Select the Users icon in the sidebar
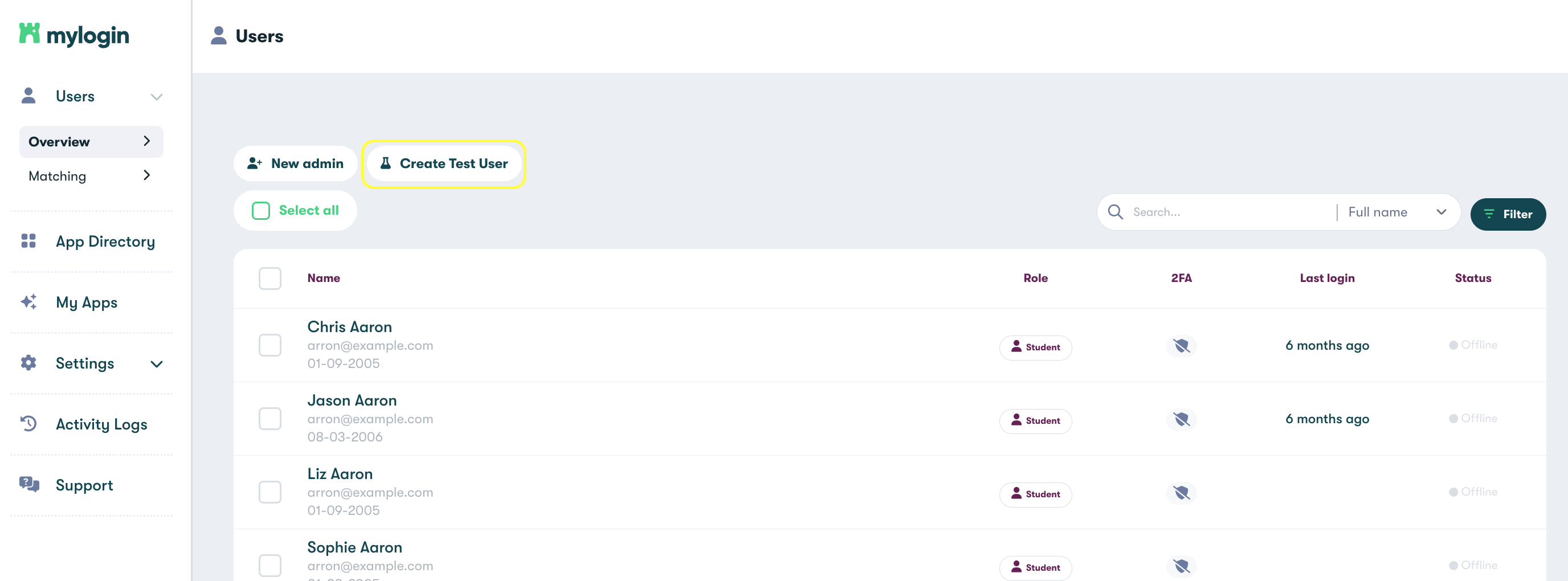The image size is (1568, 581). coord(28,96)
